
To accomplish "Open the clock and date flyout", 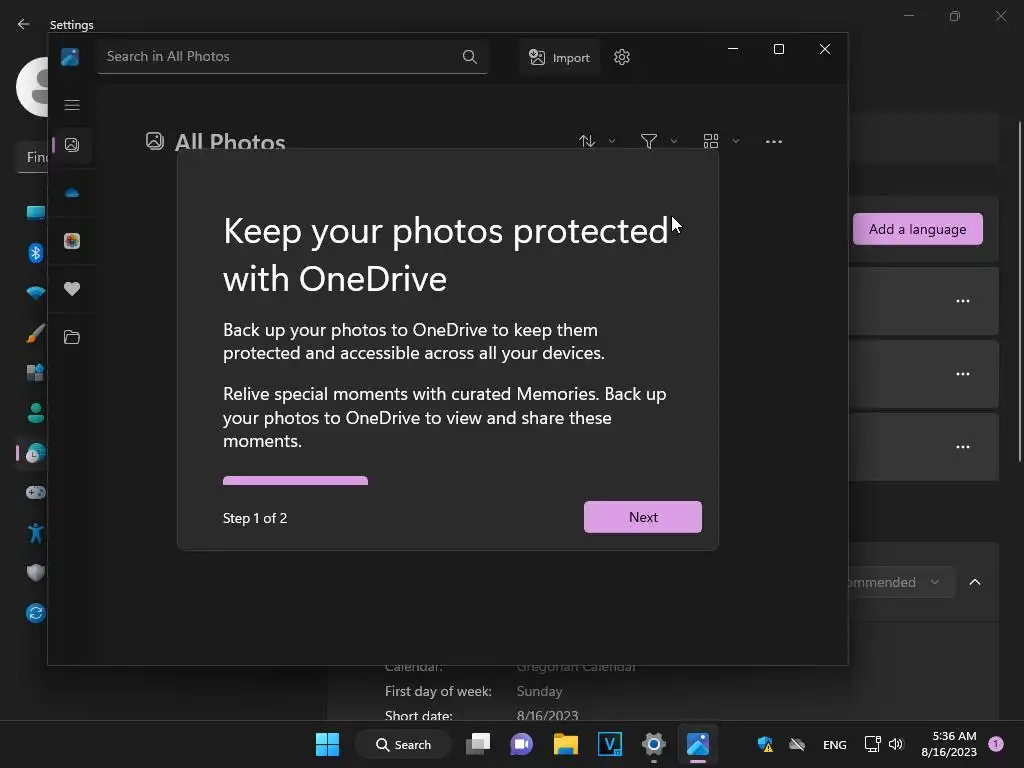I will pos(949,744).
